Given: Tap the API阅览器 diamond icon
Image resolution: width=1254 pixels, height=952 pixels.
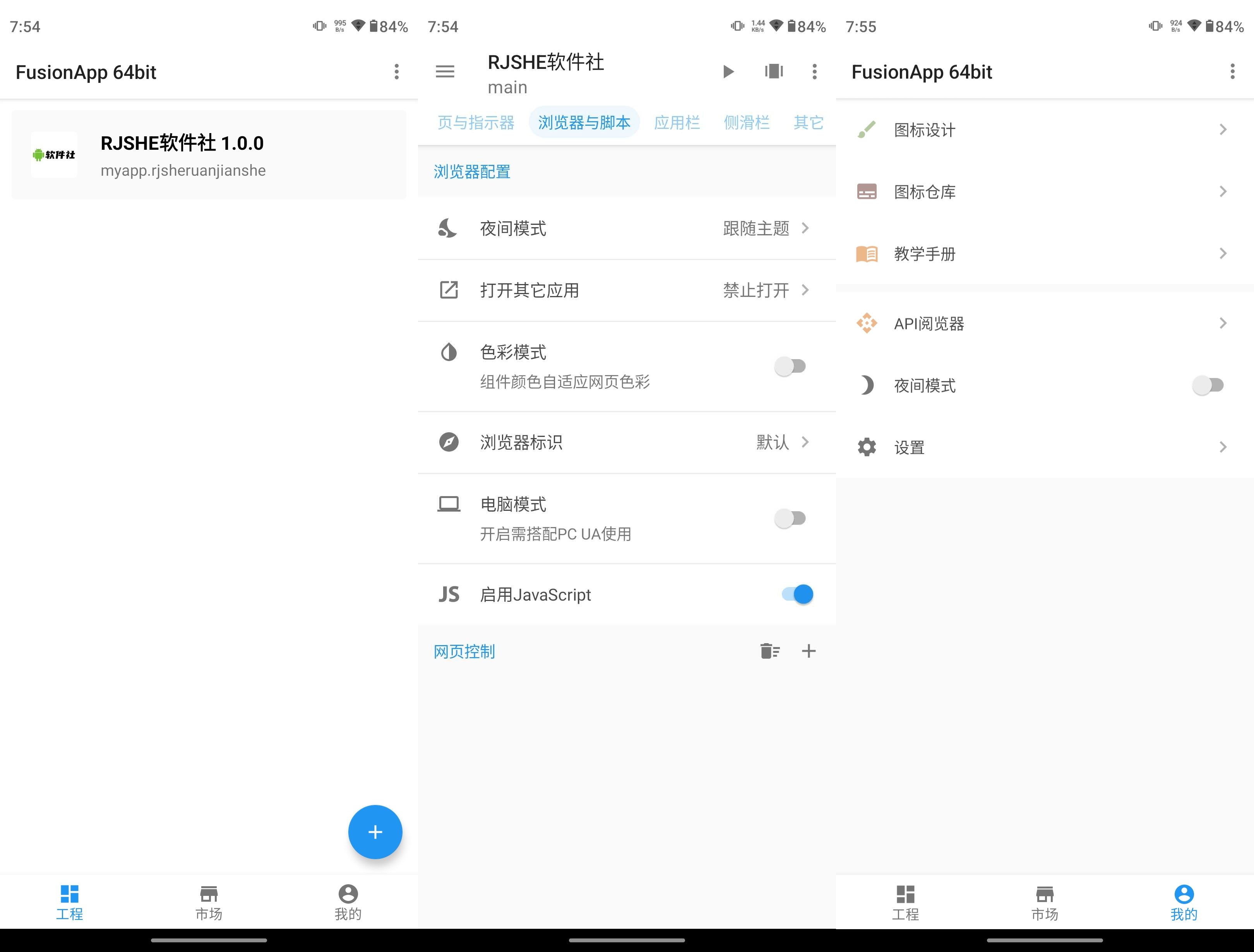Looking at the screenshot, I should [866, 323].
